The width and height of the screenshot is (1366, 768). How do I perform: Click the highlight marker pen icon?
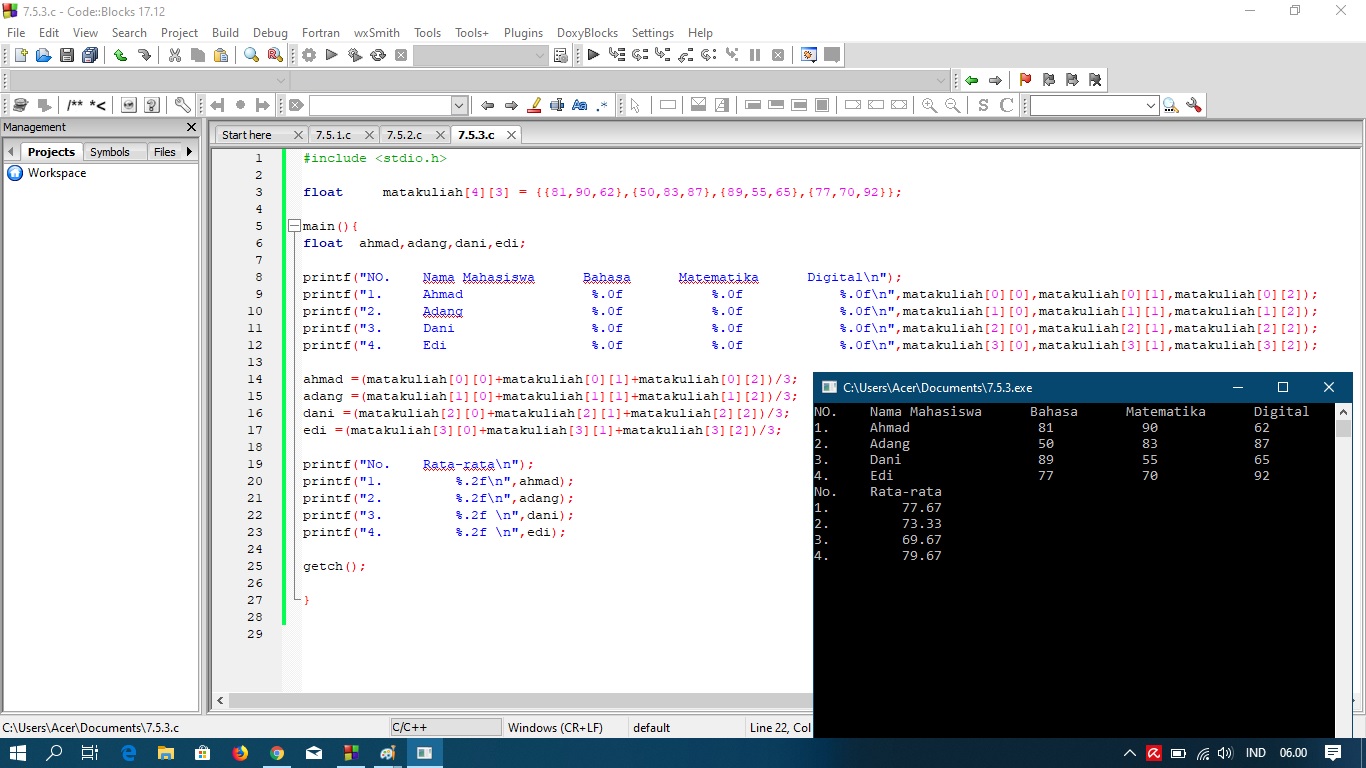click(x=534, y=105)
